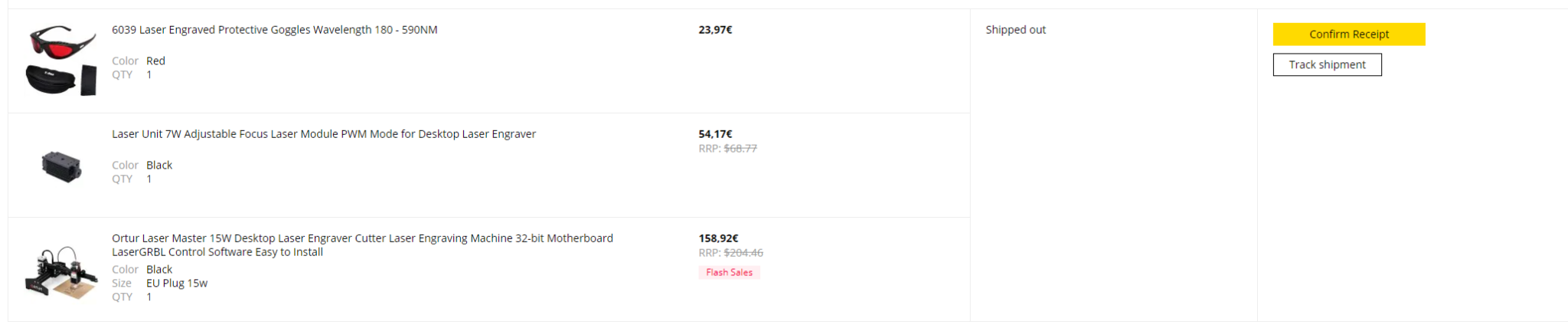Open 6039 Laser Engraved Protective Goggles link
1568x325 pixels.
click(274, 30)
